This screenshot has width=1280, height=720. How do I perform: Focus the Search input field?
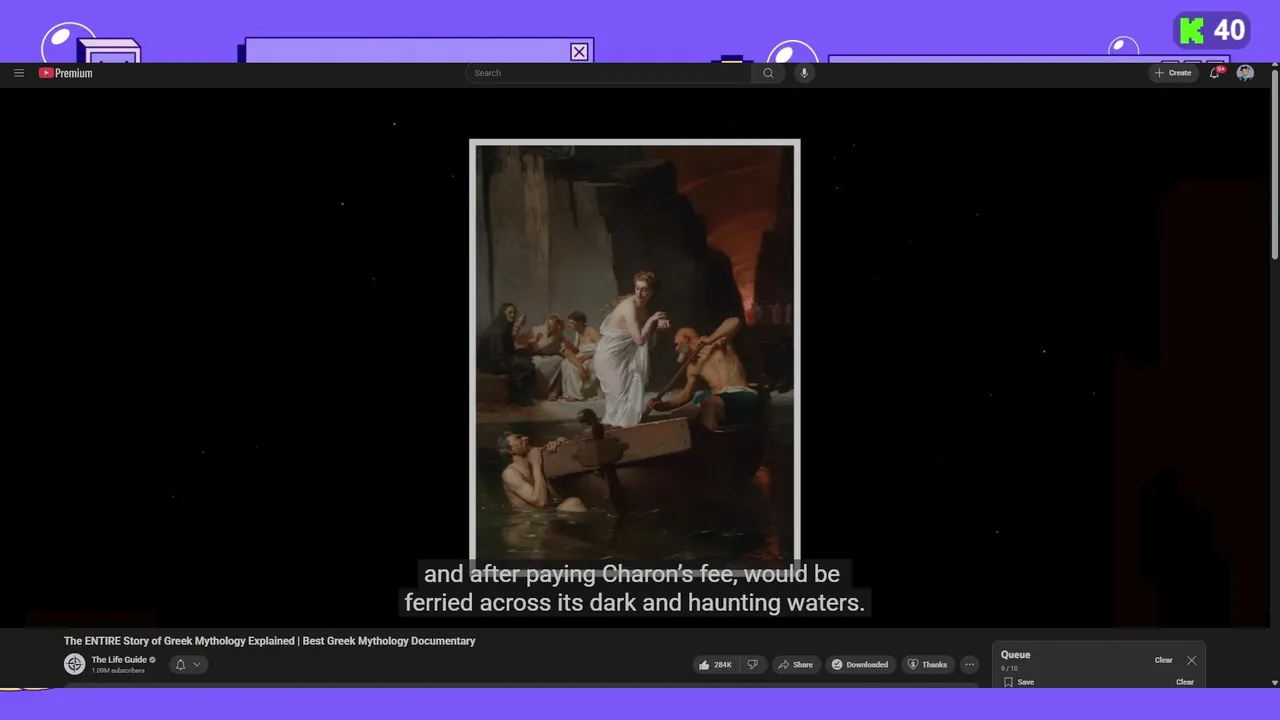(x=608, y=73)
